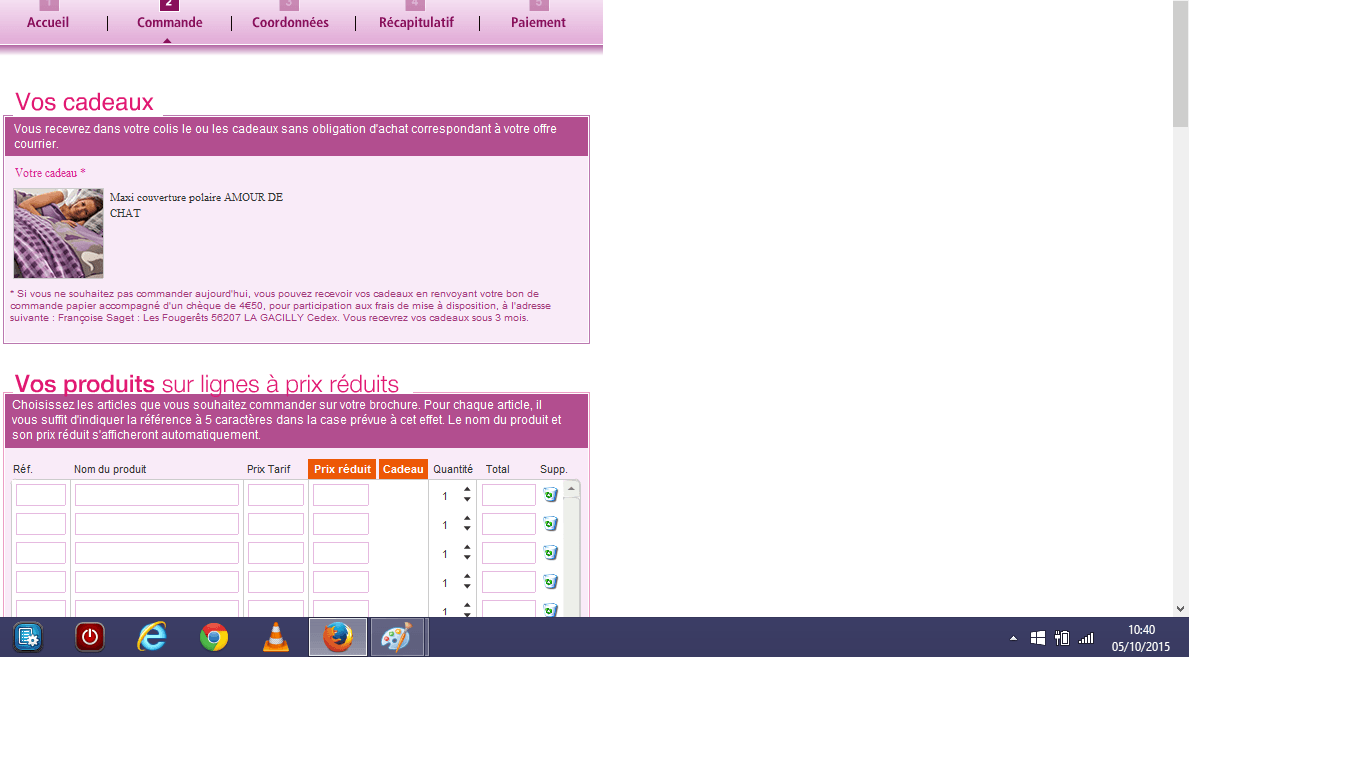
Task: Open the Récapitulatif step tab
Action: point(416,22)
